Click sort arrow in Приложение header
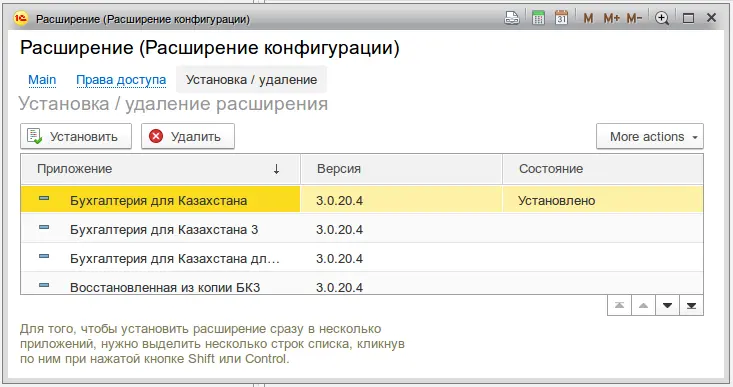 [x=276, y=169]
